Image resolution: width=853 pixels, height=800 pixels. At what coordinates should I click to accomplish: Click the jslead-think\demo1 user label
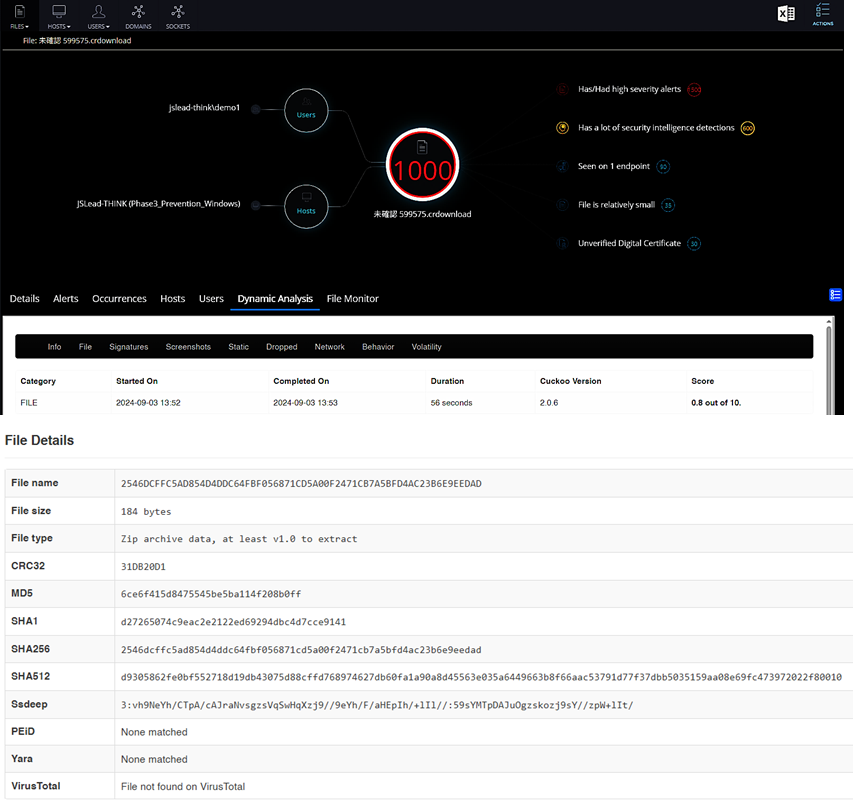tap(204, 108)
